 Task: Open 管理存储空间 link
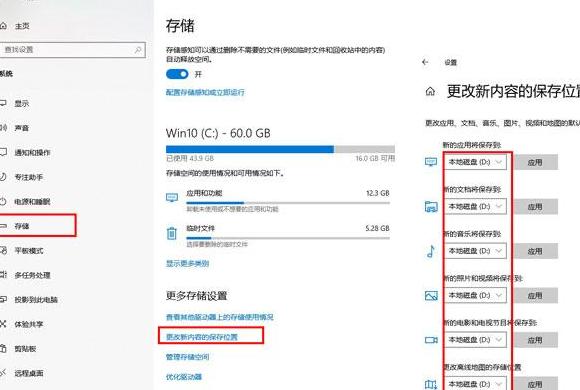click(188, 357)
